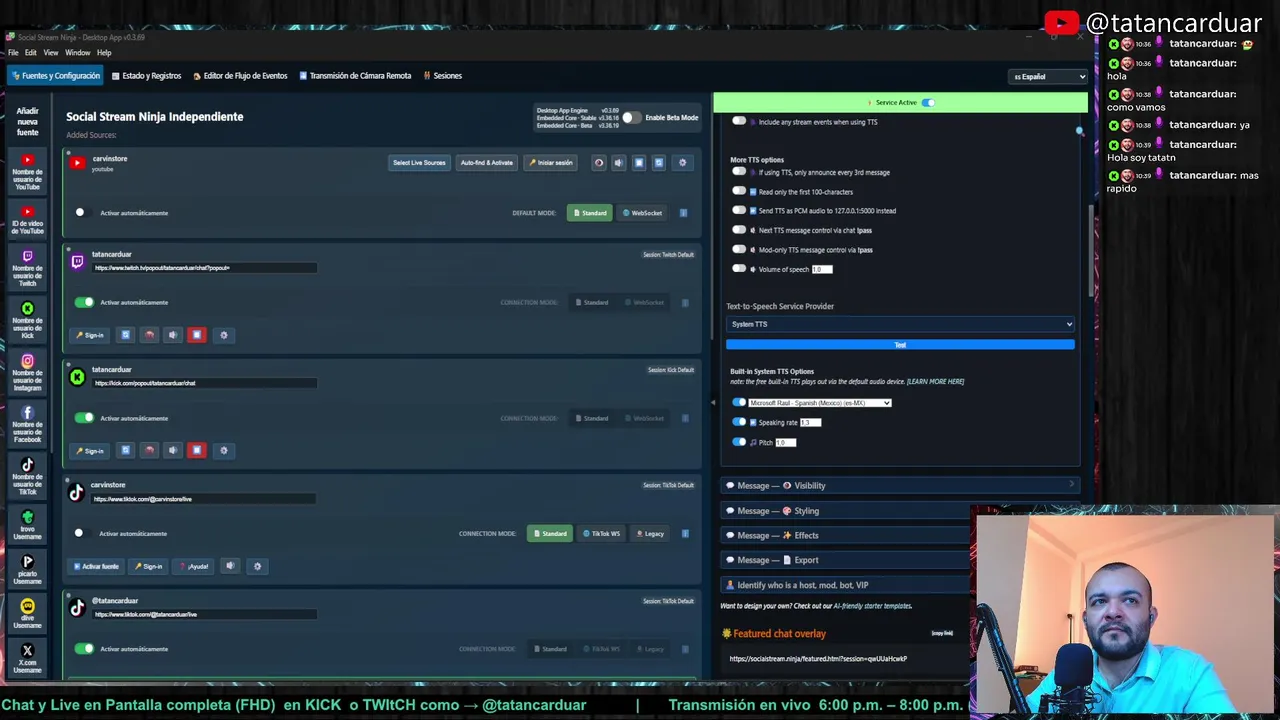Add a Picarto username source
This screenshot has height=720, width=1280.
[27, 570]
